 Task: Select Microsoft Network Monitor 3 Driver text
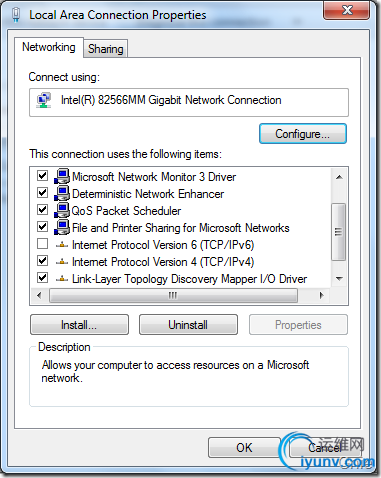pyautogui.click(x=154, y=177)
